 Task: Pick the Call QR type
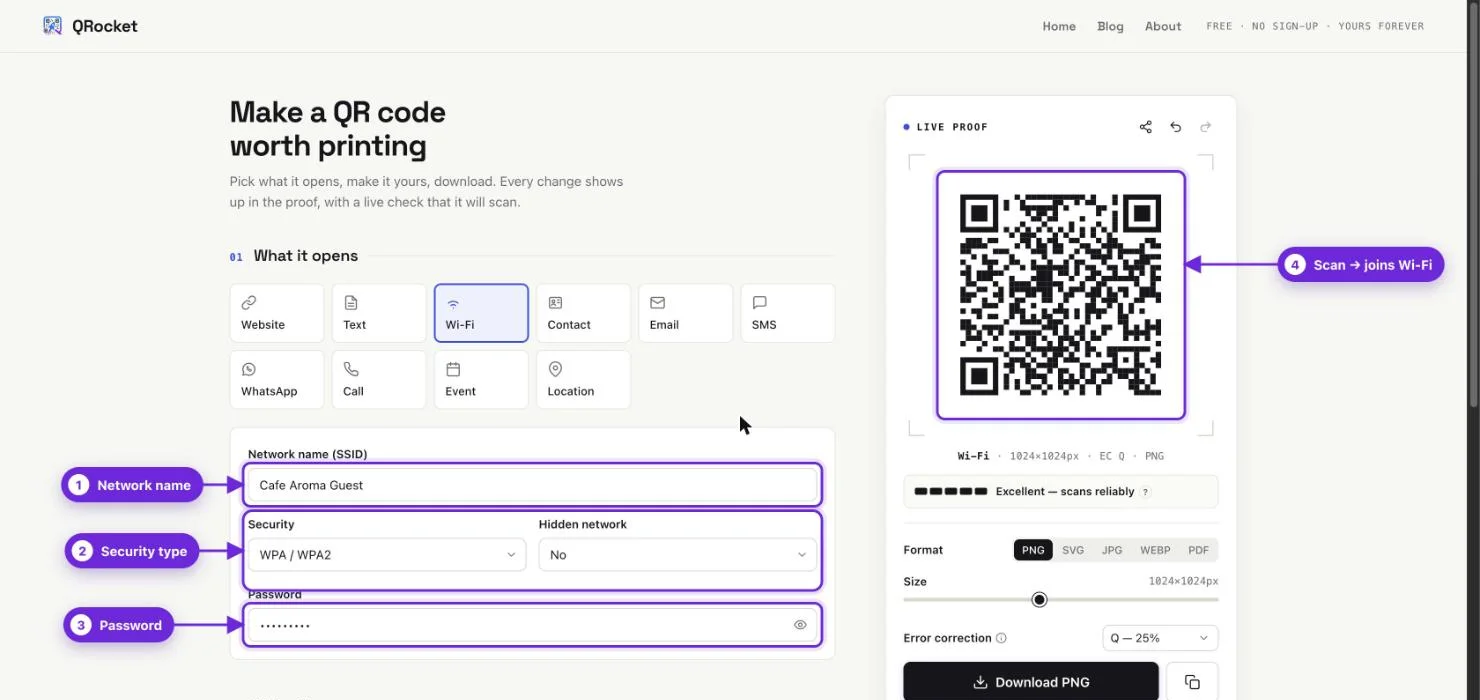coord(379,379)
